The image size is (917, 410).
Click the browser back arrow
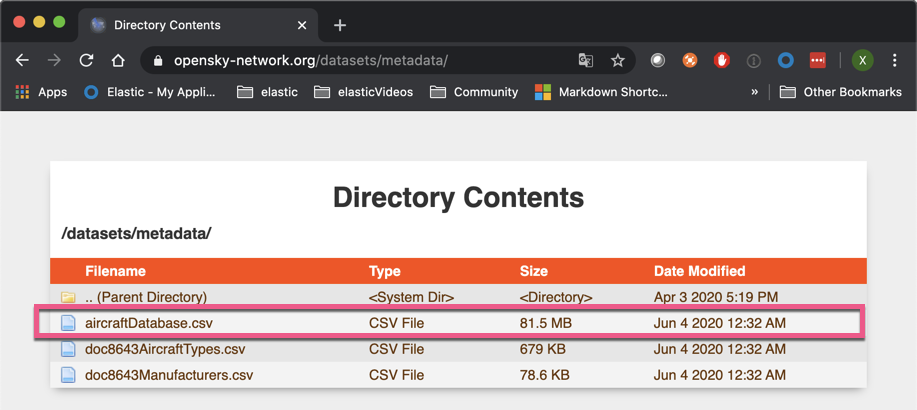click(x=23, y=60)
